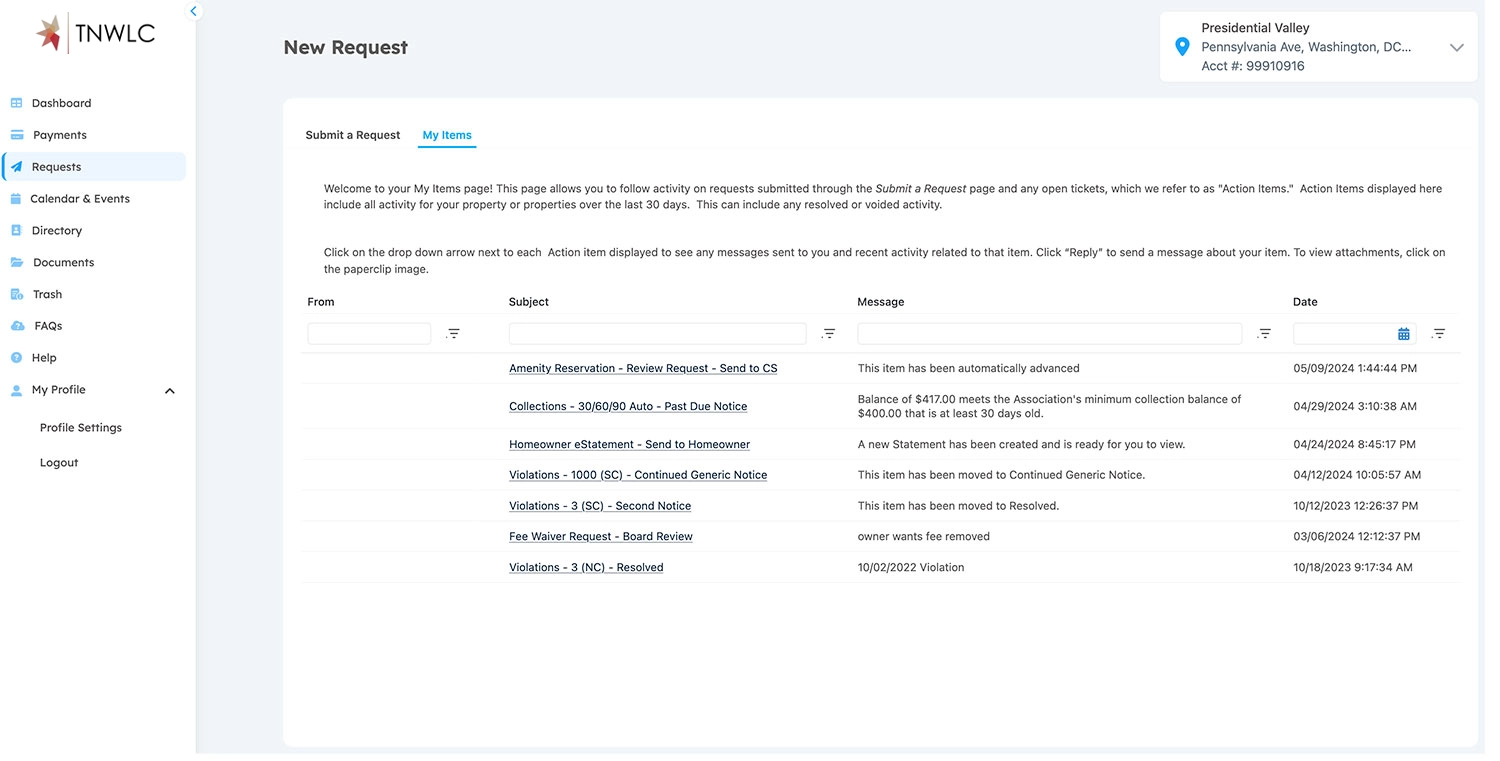
Task: Click the Help question mark icon
Action: click(16, 358)
